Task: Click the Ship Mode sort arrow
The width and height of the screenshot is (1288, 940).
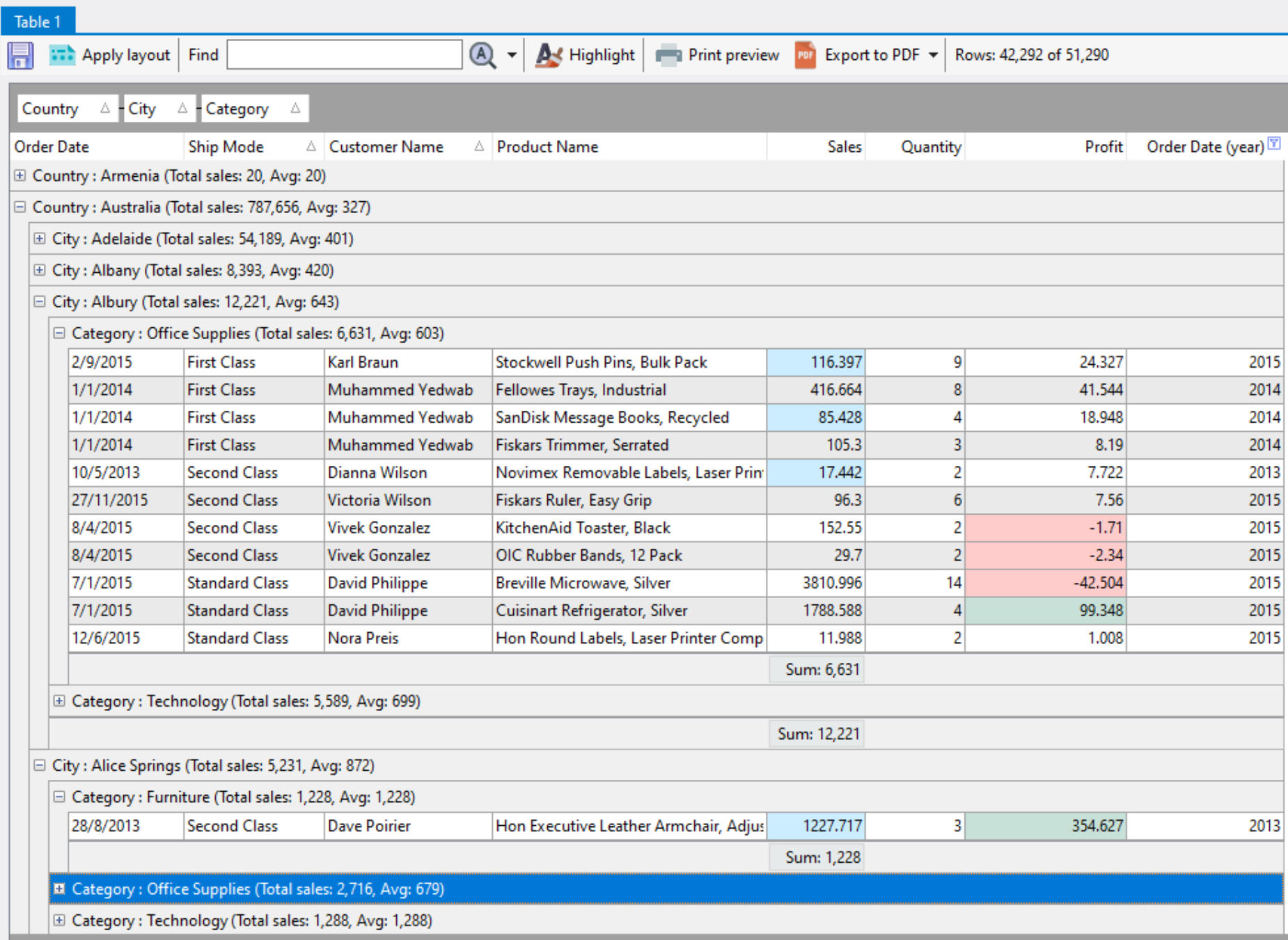Action: (x=312, y=147)
